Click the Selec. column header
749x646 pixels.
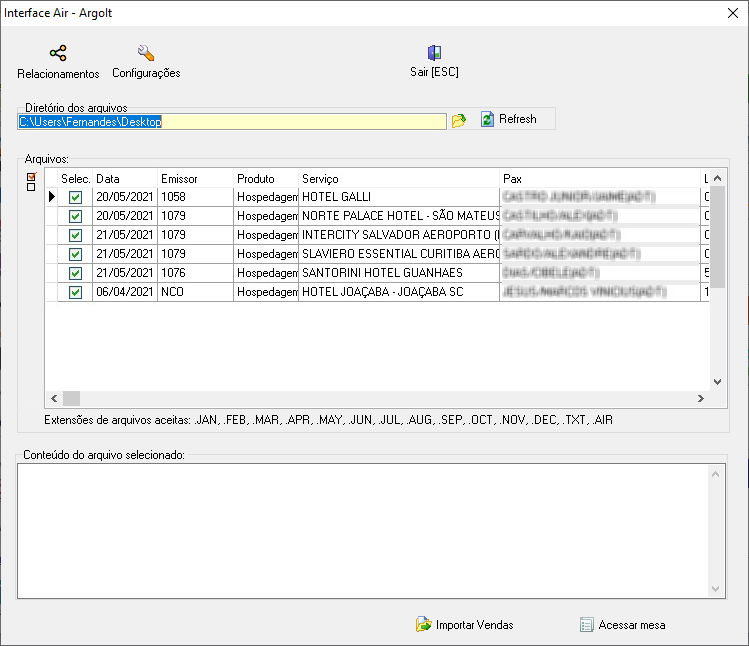click(x=75, y=179)
